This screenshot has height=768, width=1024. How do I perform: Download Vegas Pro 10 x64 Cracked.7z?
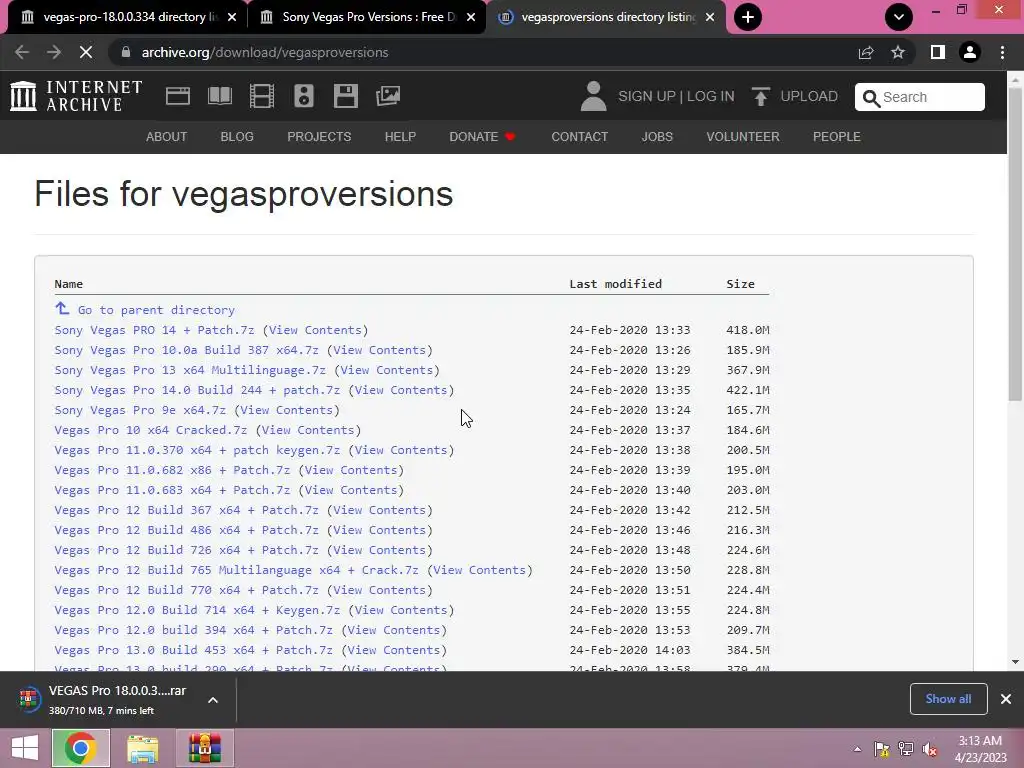tap(151, 430)
